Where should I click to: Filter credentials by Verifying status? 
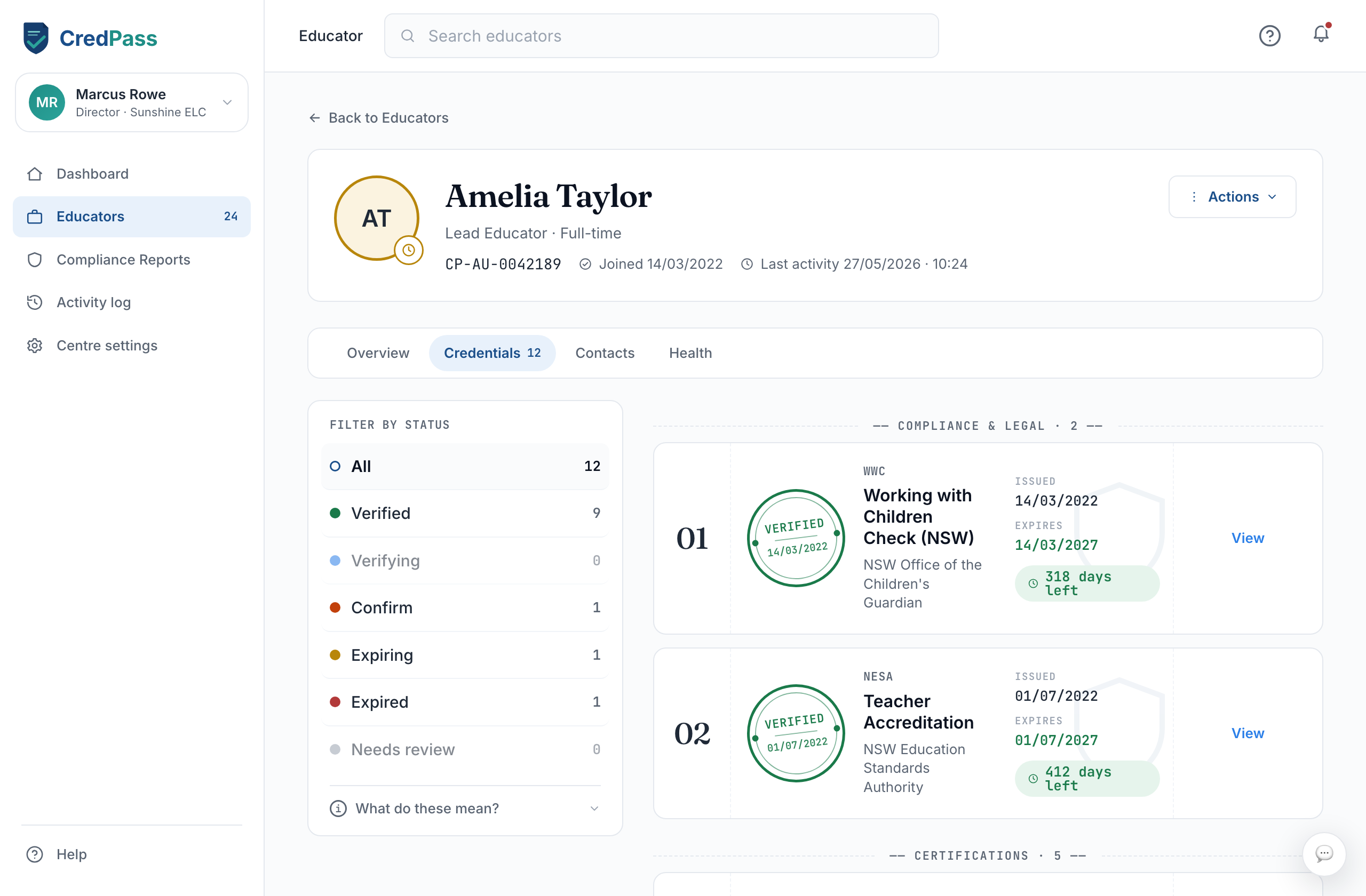pyautogui.click(x=465, y=561)
